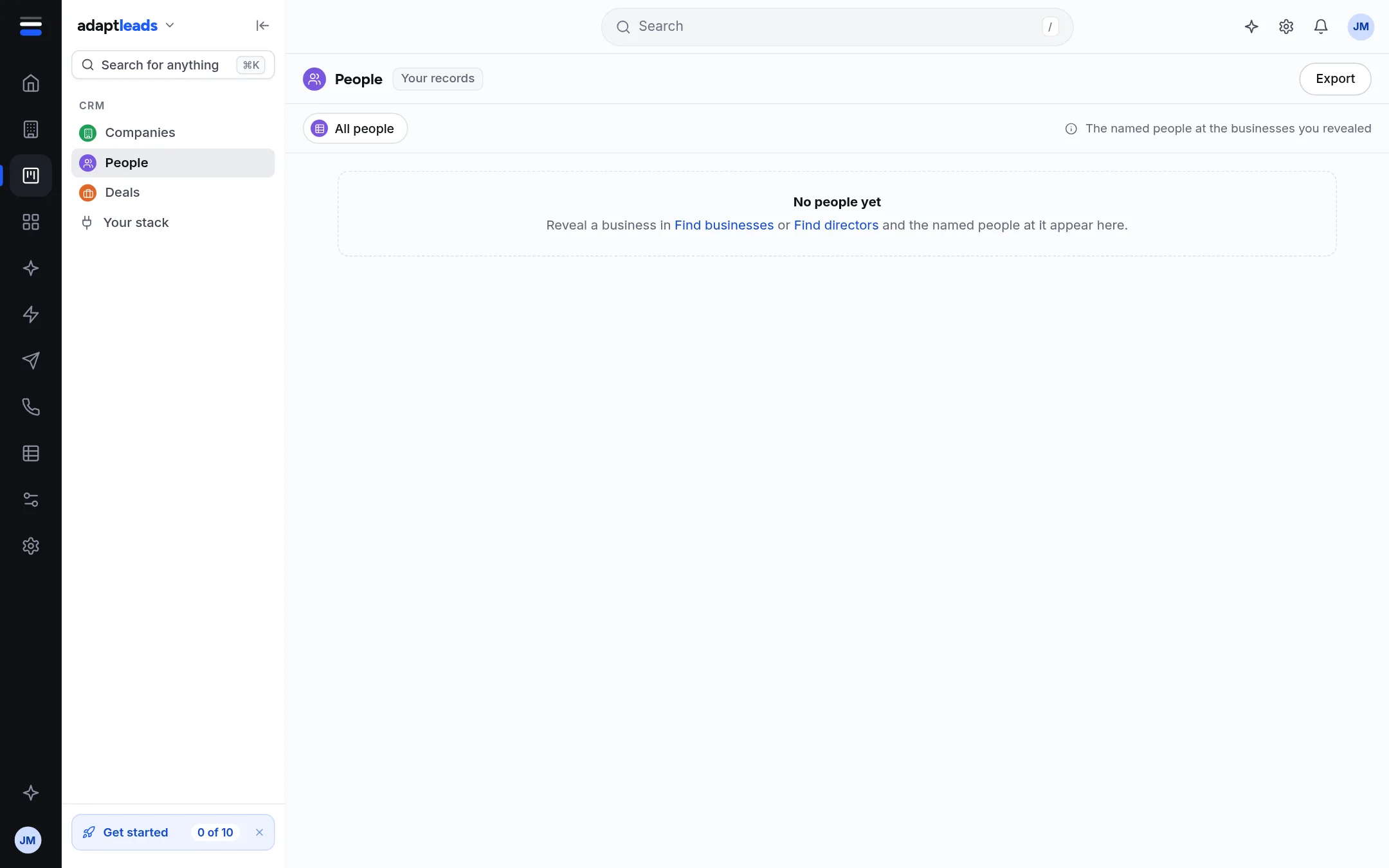Viewport: 1389px width, 868px height.
Task: Focus the top Search field
Action: tap(837, 26)
